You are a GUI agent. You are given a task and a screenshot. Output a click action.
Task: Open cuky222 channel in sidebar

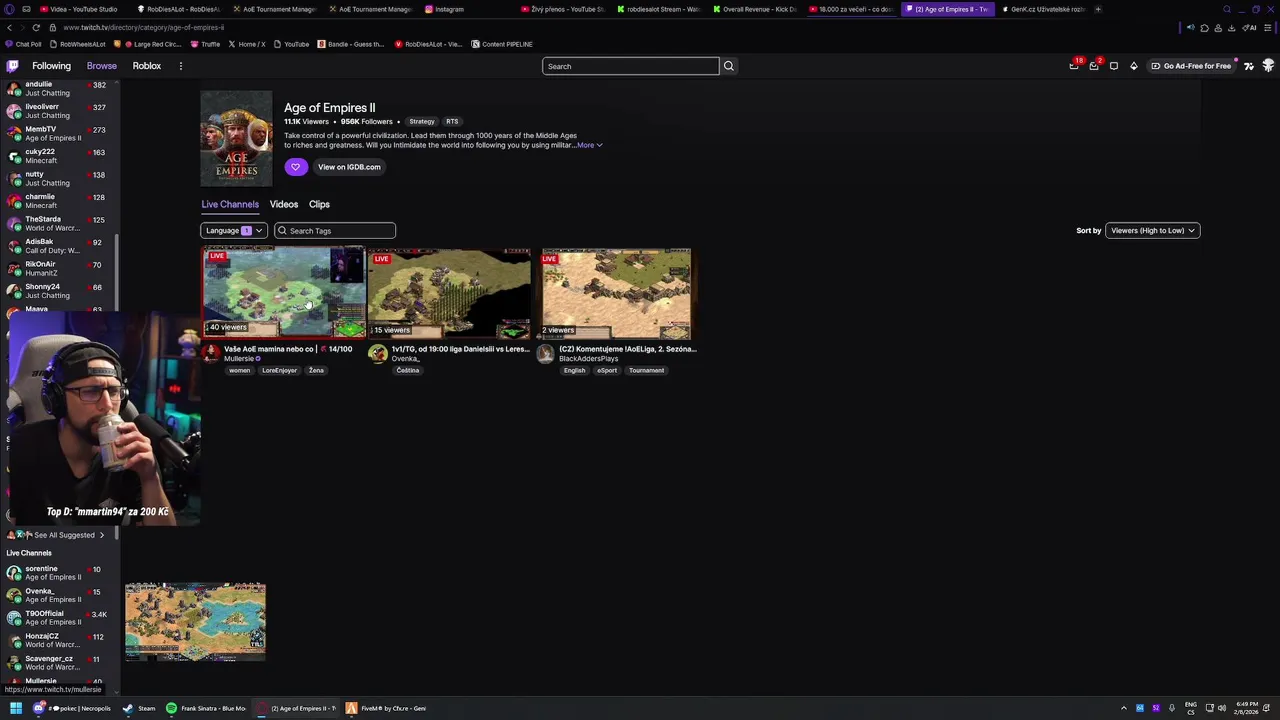(59, 156)
